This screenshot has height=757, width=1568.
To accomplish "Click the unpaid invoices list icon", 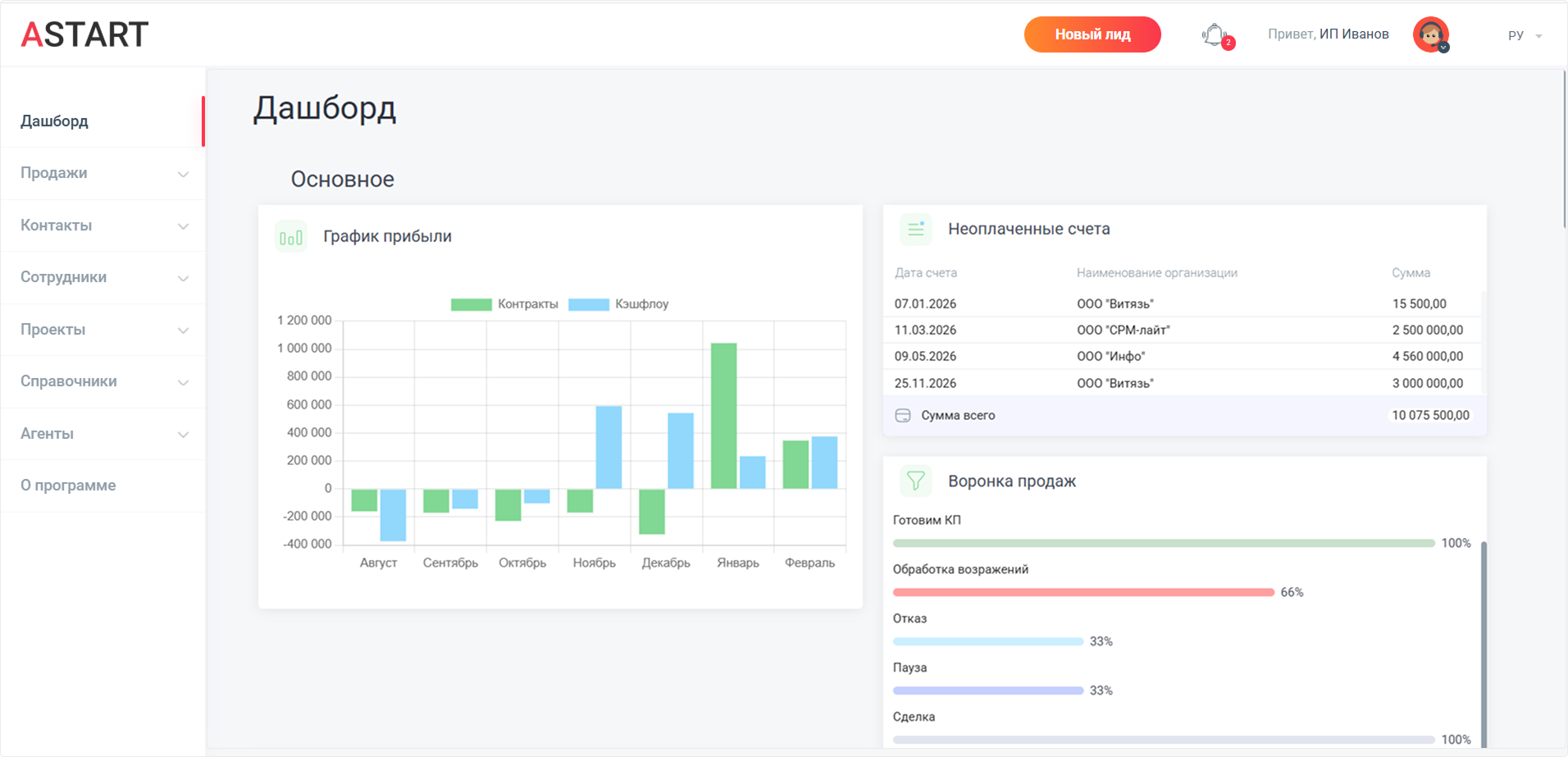I will click(915, 230).
